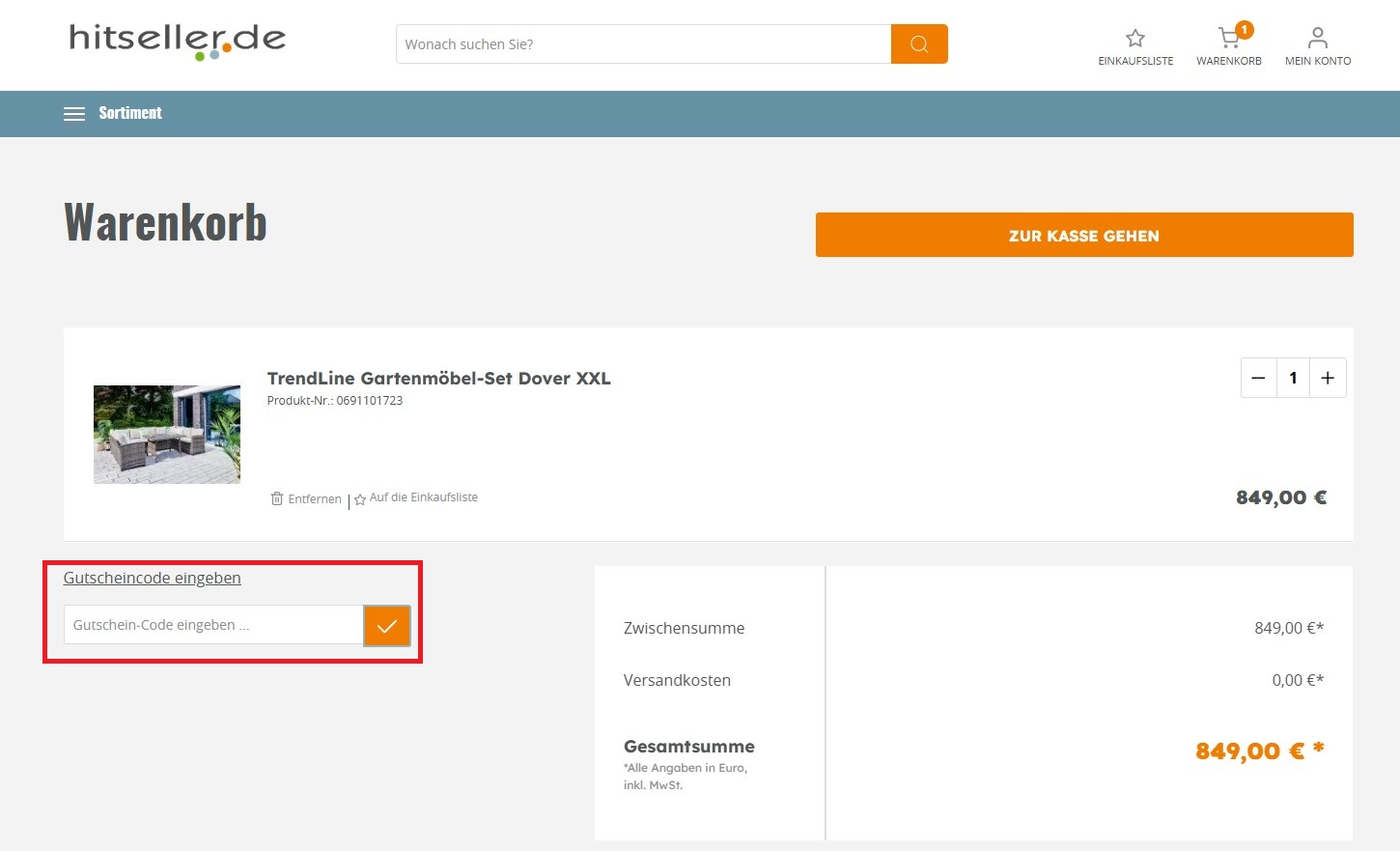Screen dimensions: 1400x851
Task: Click the Zwischensumme value 849,00 €*
Action: [1289, 628]
